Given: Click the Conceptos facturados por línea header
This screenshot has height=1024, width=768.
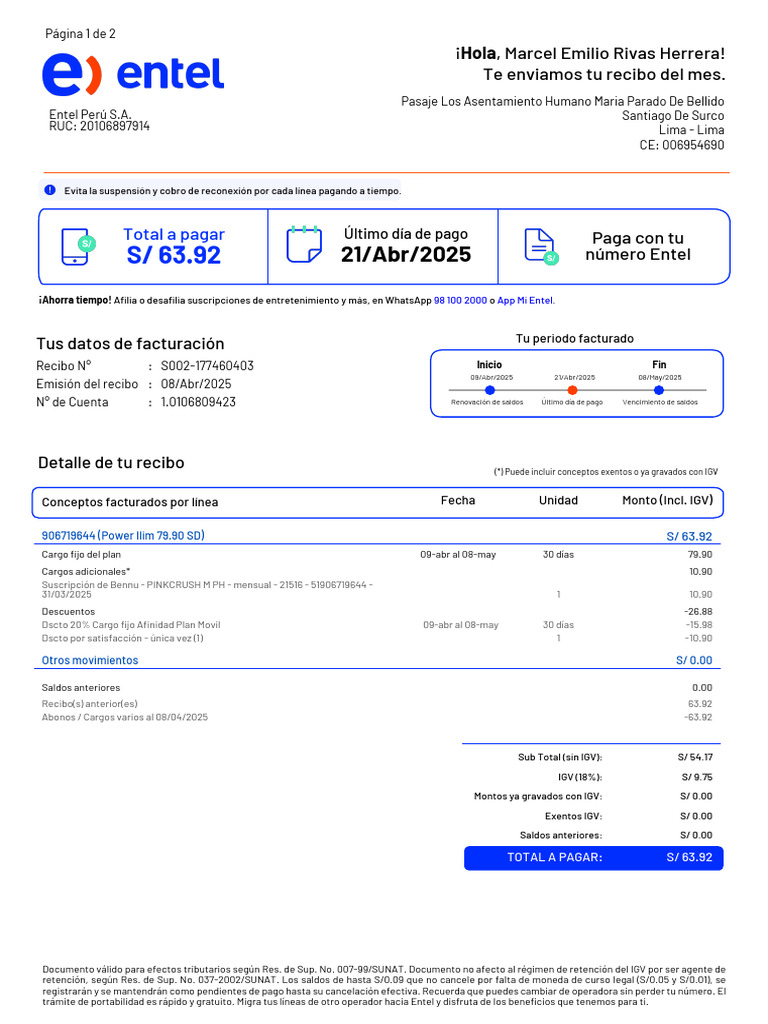Looking at the screenshot, I should pyautogui.click(x=130, y=502).
